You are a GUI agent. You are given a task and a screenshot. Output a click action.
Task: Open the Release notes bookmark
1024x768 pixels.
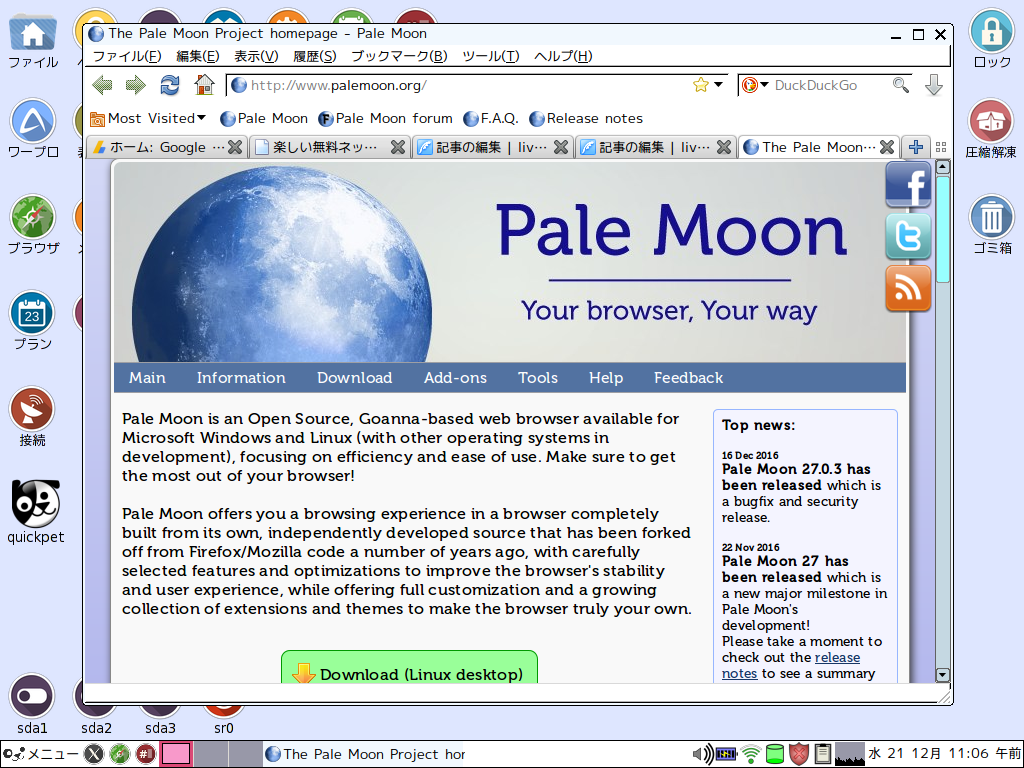click(x=586, y=118)
